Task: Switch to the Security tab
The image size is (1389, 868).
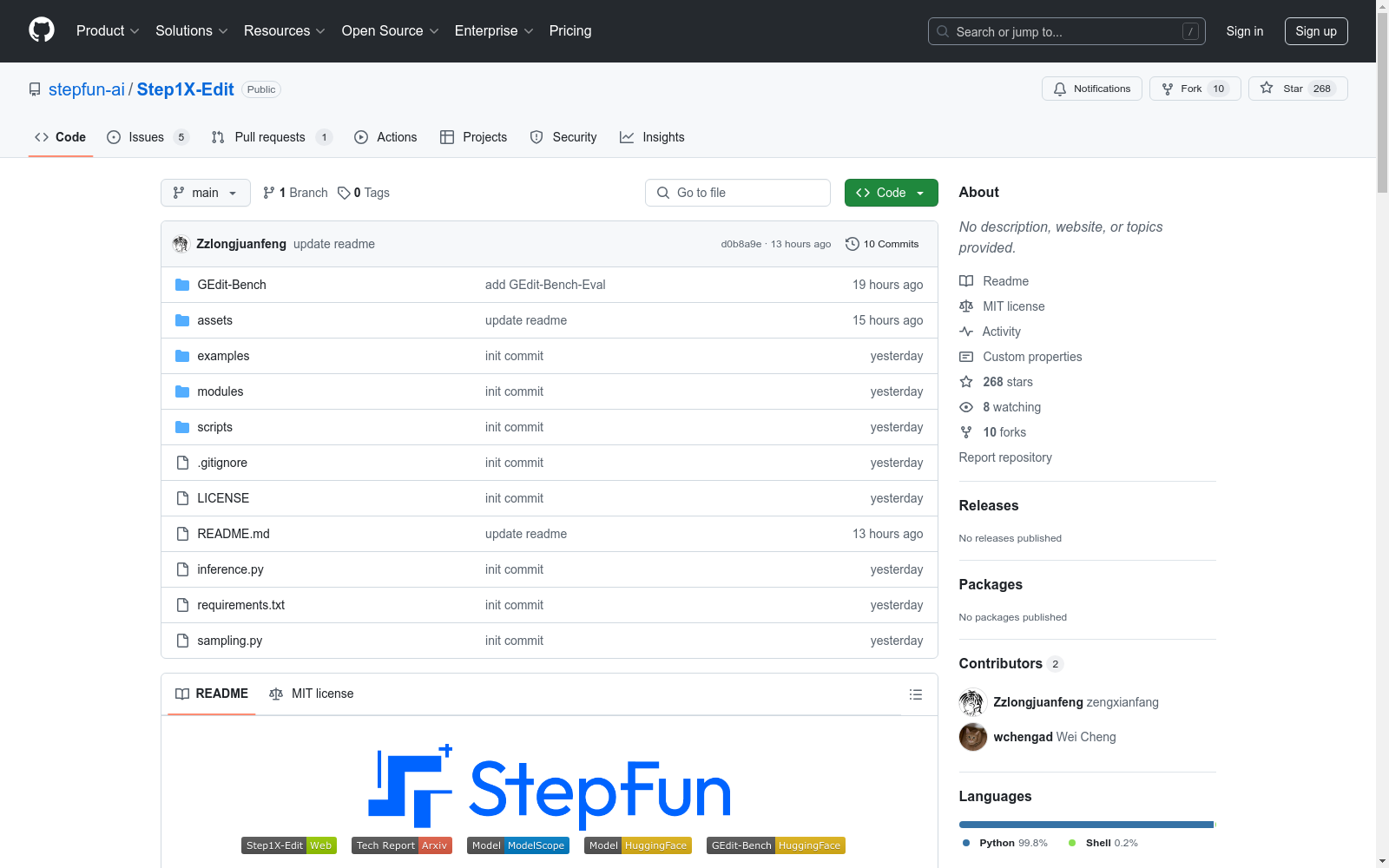Action: [x=563, y=137]
